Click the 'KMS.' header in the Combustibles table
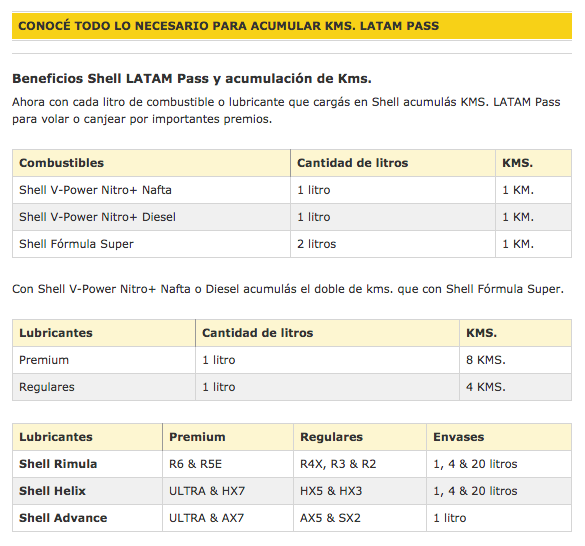The height and width of the screenshot is (546, 585). click(x=534, y=163)
